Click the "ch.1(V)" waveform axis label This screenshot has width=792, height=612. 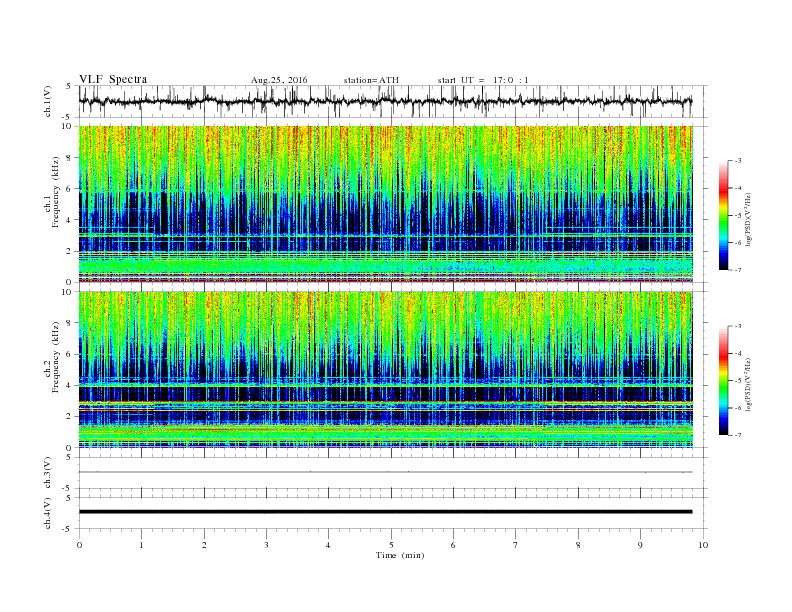48,101
